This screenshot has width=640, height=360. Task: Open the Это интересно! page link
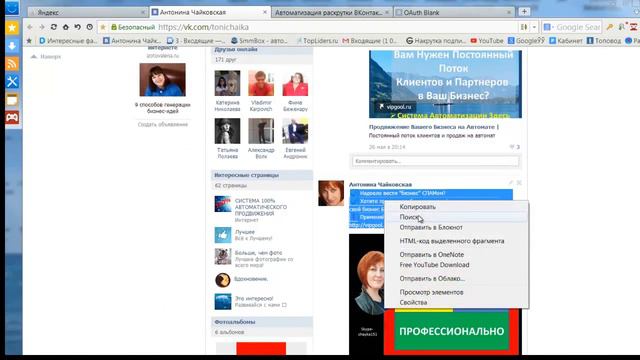[x=254, y=299]
